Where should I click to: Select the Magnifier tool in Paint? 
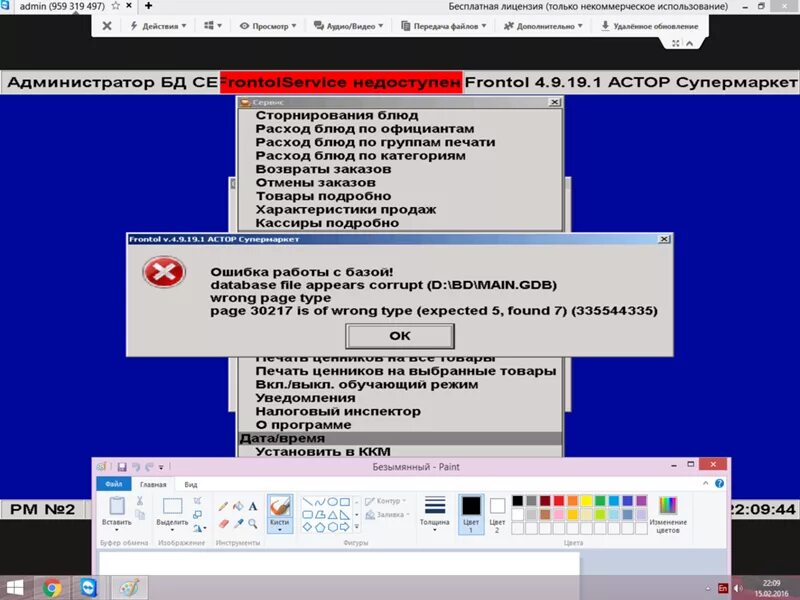[253, 523]
